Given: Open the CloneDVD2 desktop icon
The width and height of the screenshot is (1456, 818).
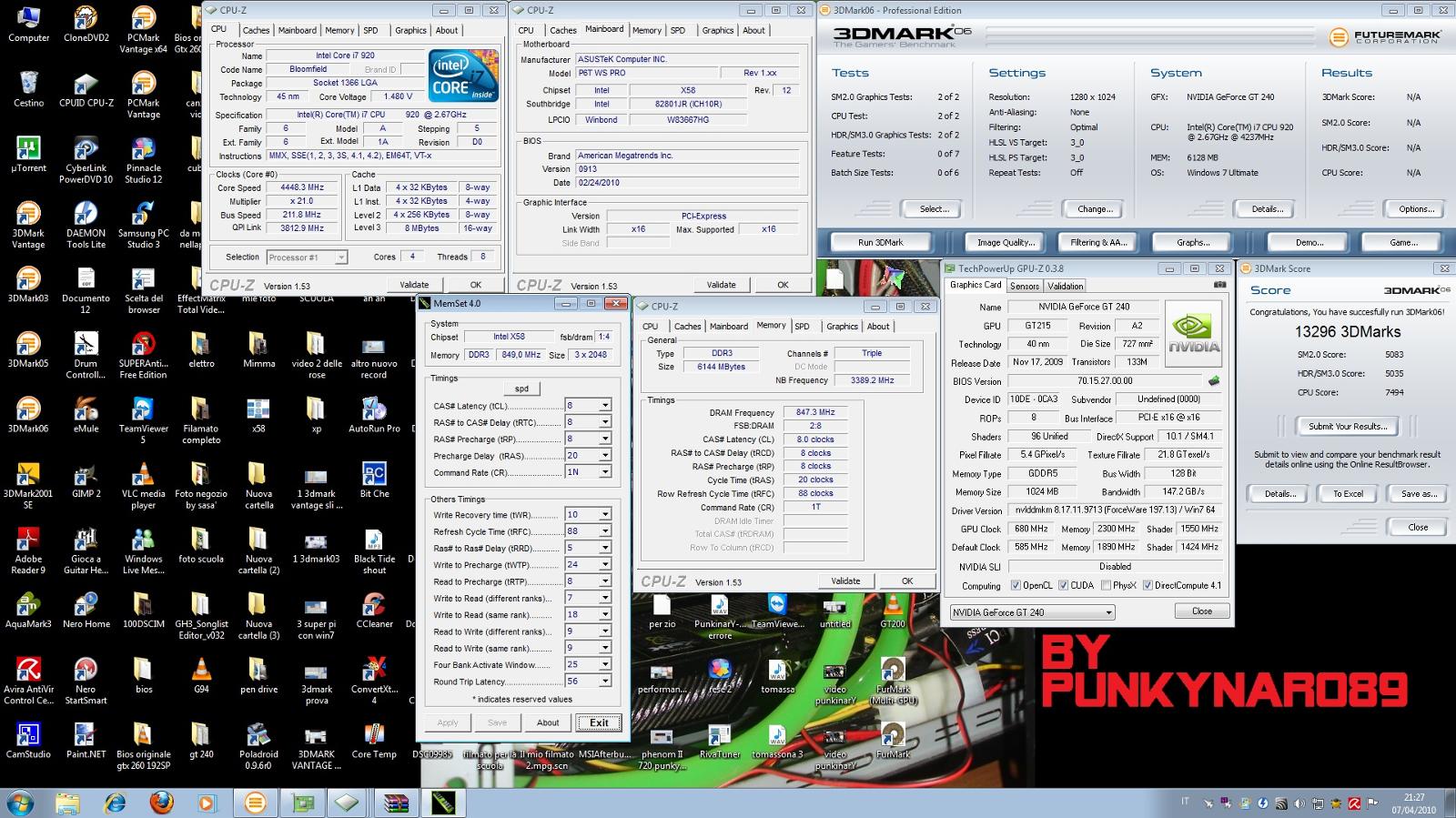Looking at the screenshot, I should (x=86, y=25).
